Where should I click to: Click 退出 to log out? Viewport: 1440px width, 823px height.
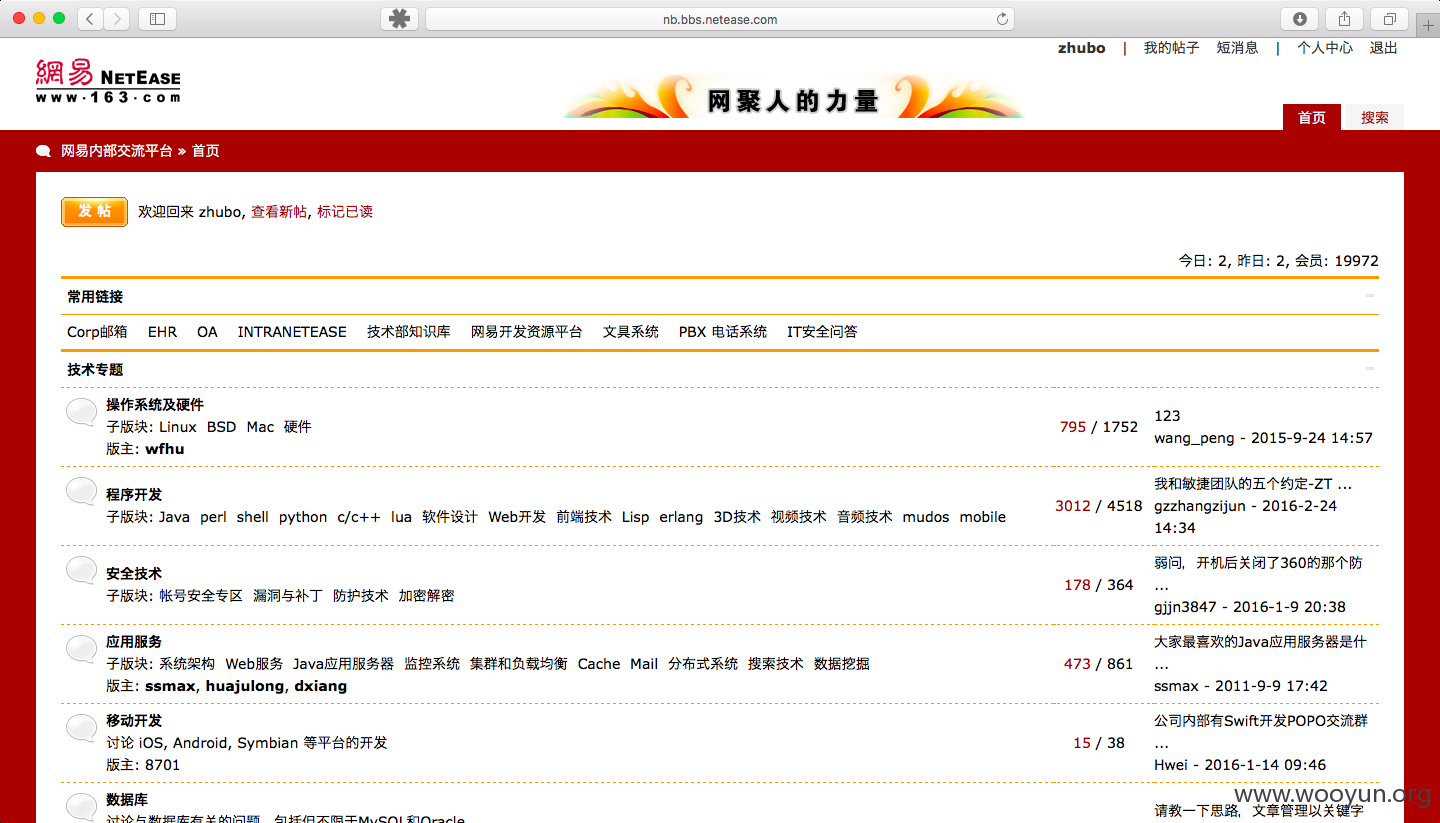(1384, 47)
